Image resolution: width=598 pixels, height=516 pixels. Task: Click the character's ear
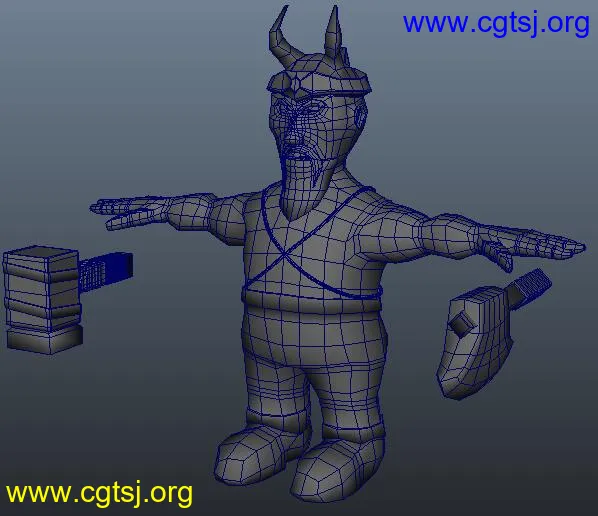(359, 116)
